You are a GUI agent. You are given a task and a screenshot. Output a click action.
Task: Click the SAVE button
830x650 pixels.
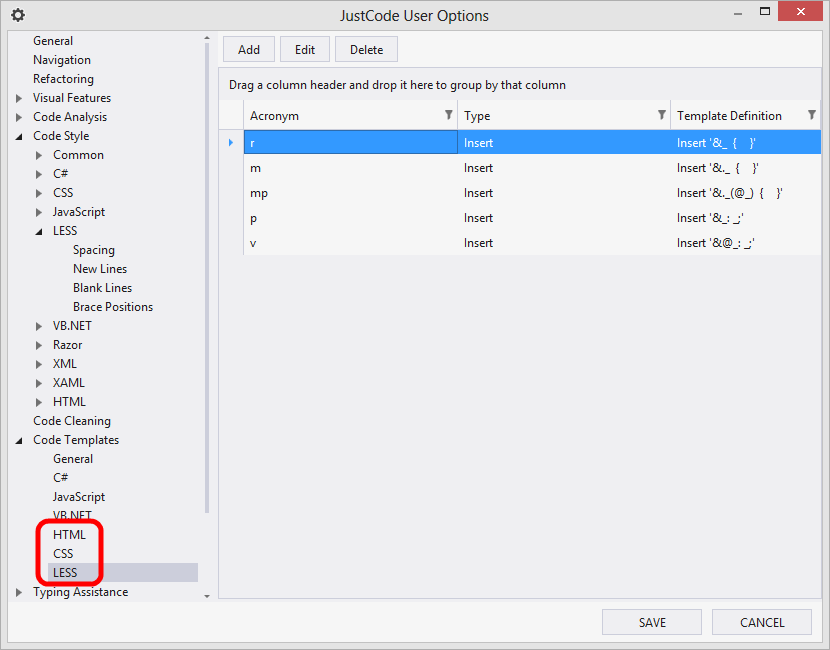coord(652,622)
